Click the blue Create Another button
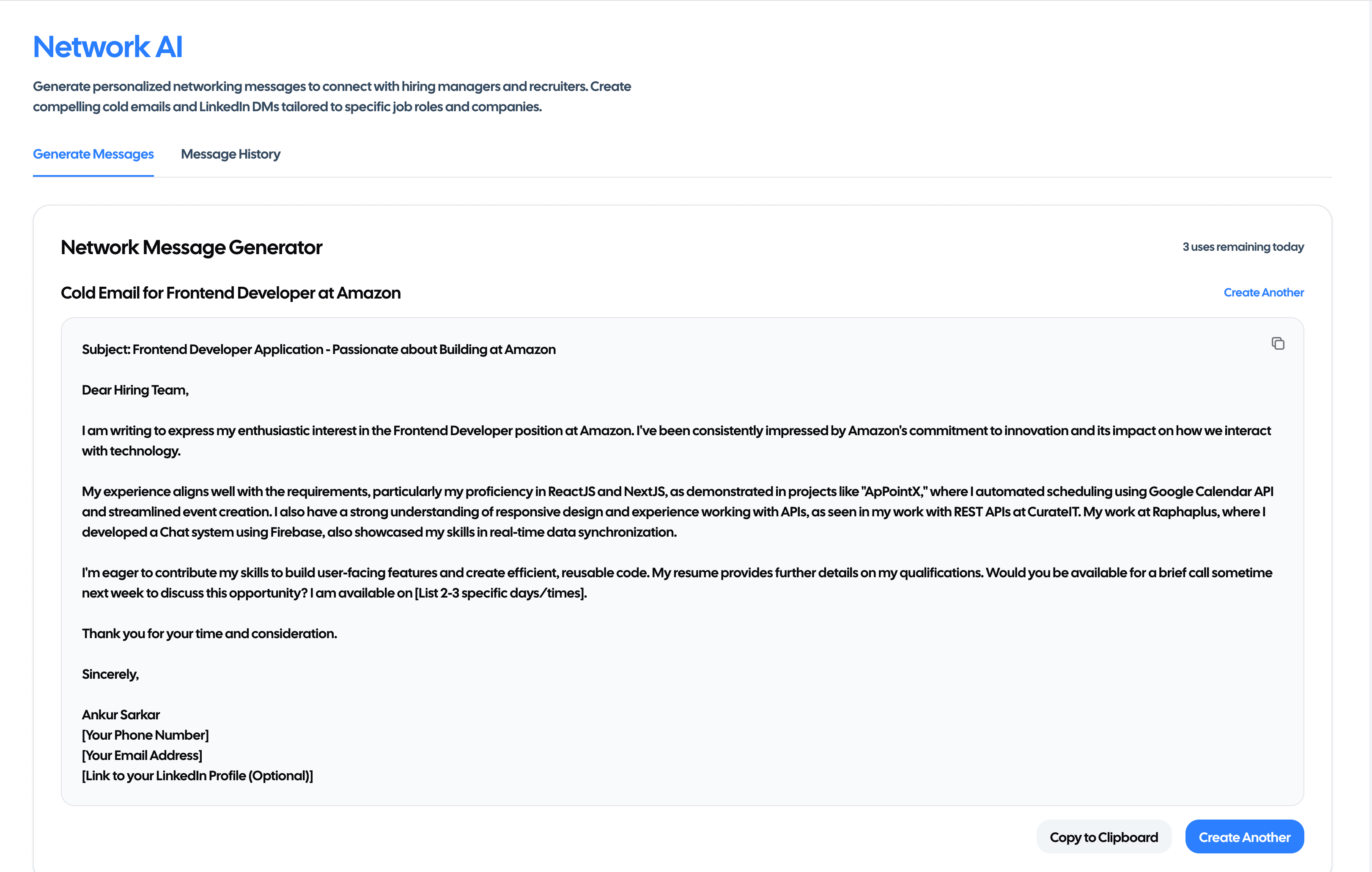Screen dimensions: 1372x872 (x=1244, y=836)
